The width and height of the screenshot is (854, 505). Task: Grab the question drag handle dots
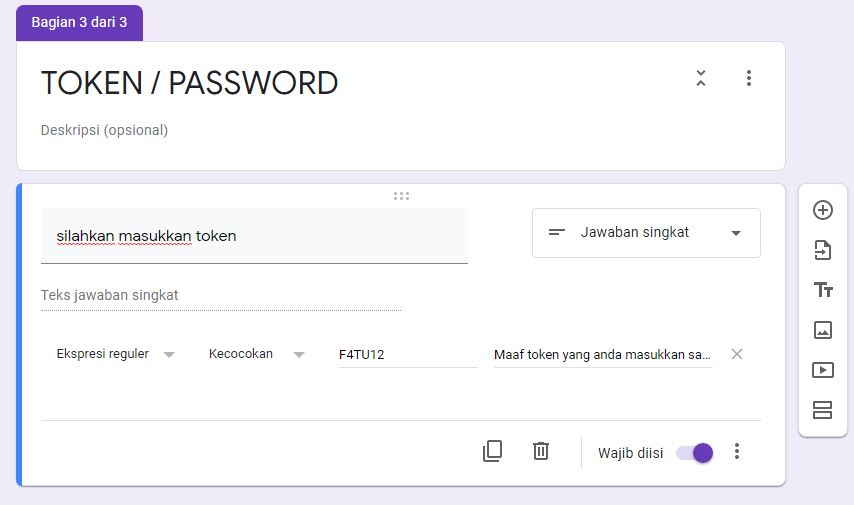click(x=401, y=196)
